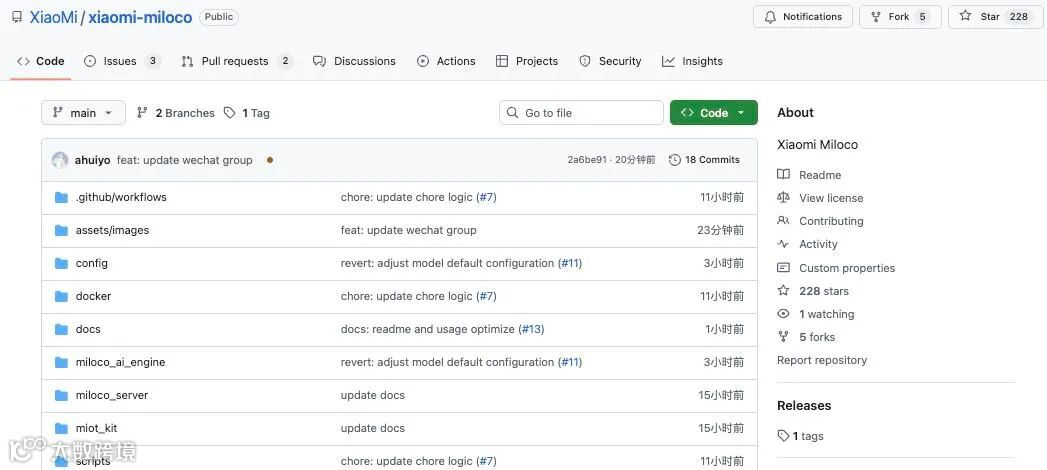Image resolution: width=1047 pixels, height=470 pixels.
Task: Click the folder icon for .github/workflows
Action: (x=61, y=198)
